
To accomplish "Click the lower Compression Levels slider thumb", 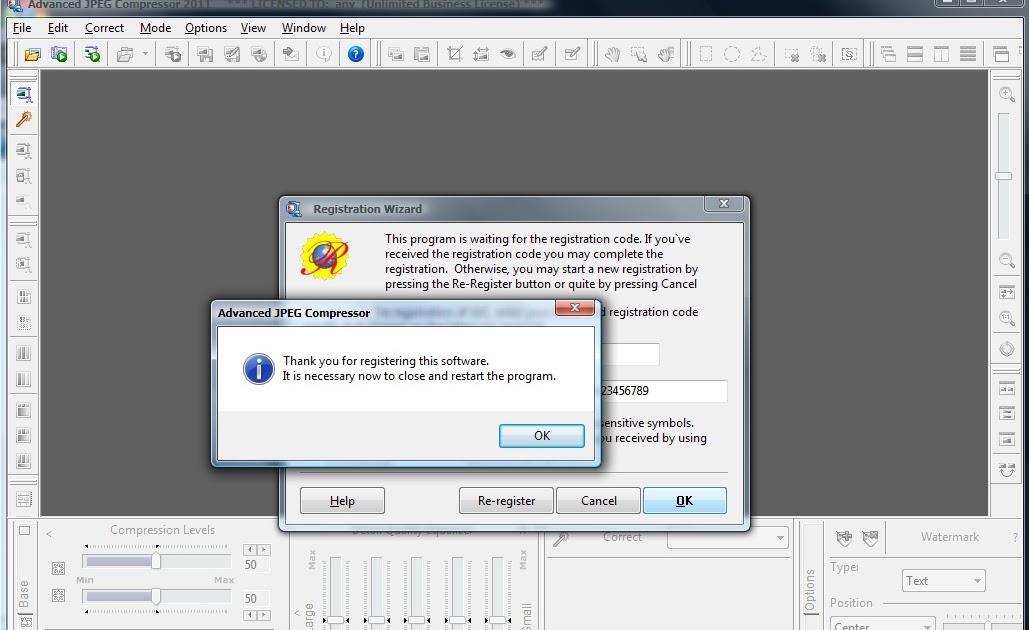I will coord(156,596).
